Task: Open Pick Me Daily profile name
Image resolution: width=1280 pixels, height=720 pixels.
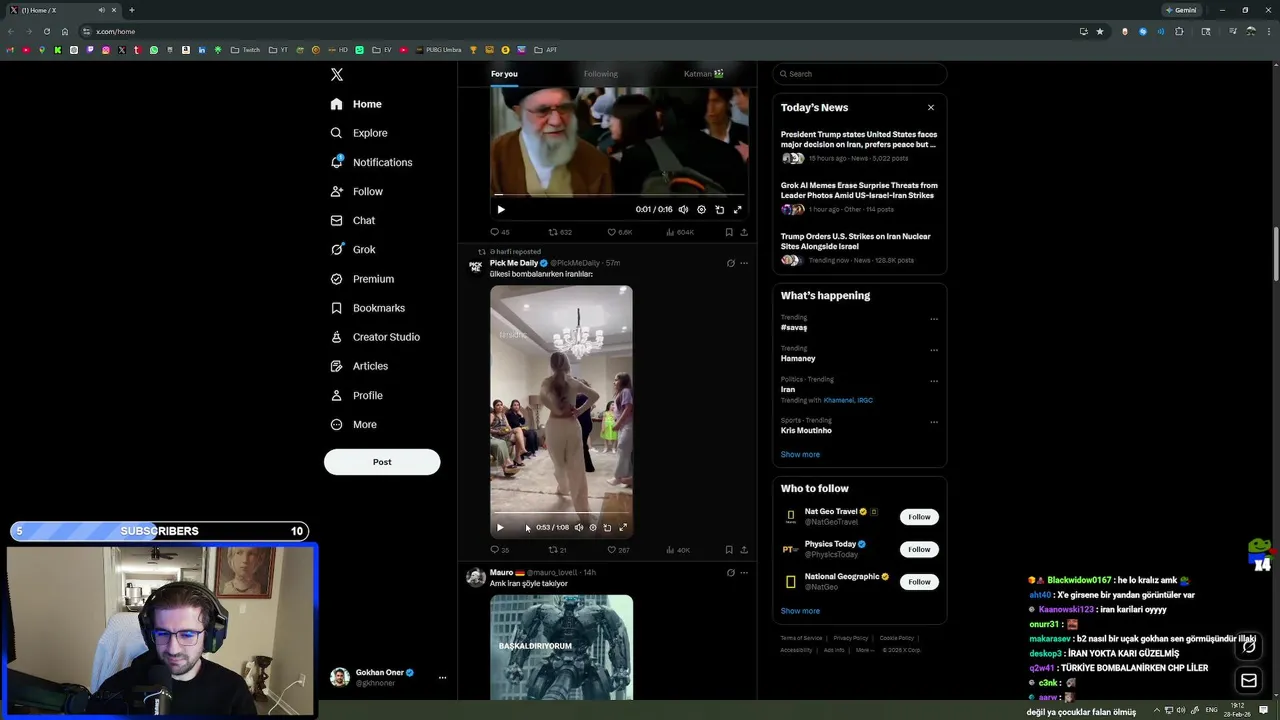Action: click(513, 263)
